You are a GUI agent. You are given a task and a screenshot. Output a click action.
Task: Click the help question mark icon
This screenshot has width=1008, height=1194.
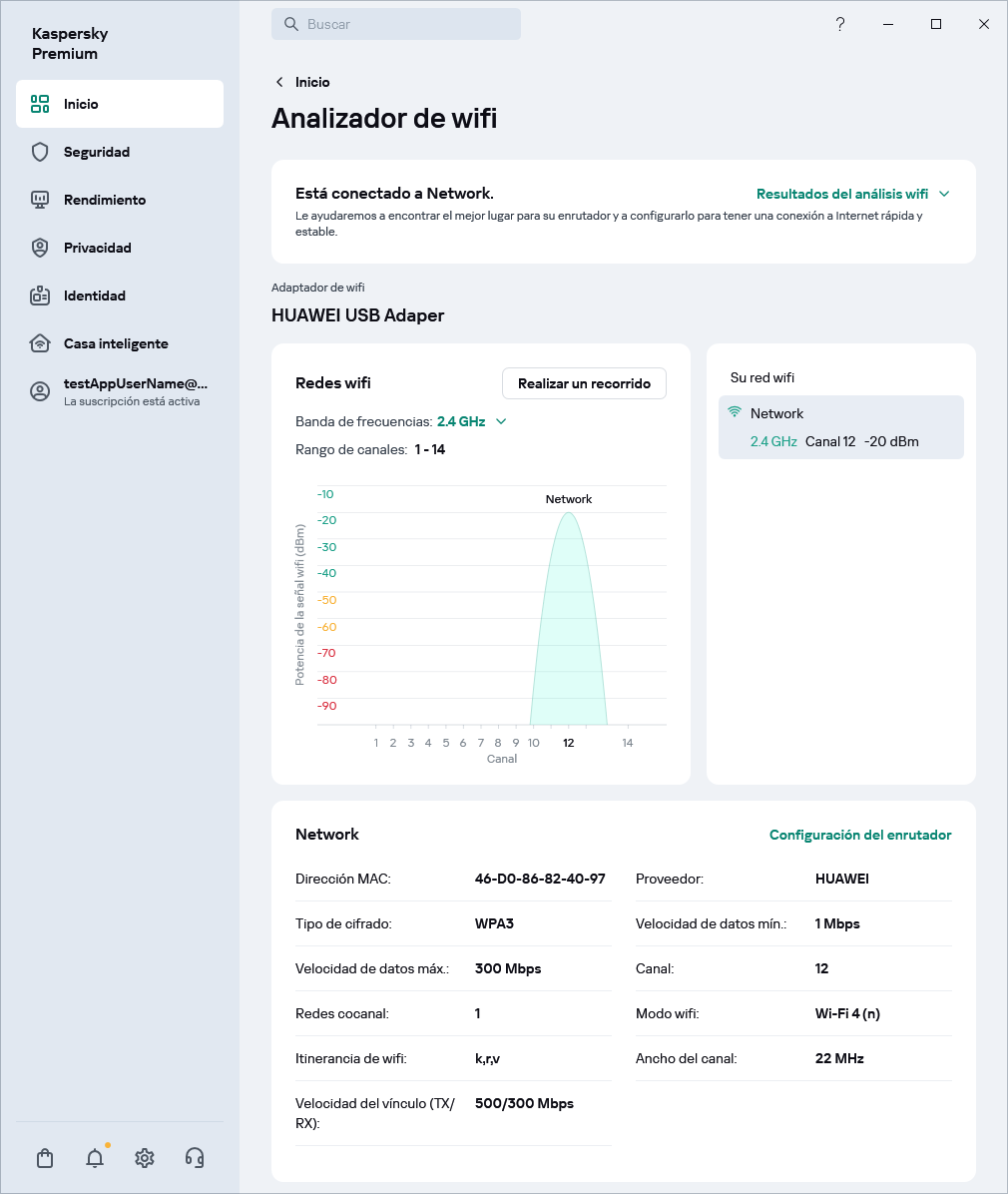point(840,24)
